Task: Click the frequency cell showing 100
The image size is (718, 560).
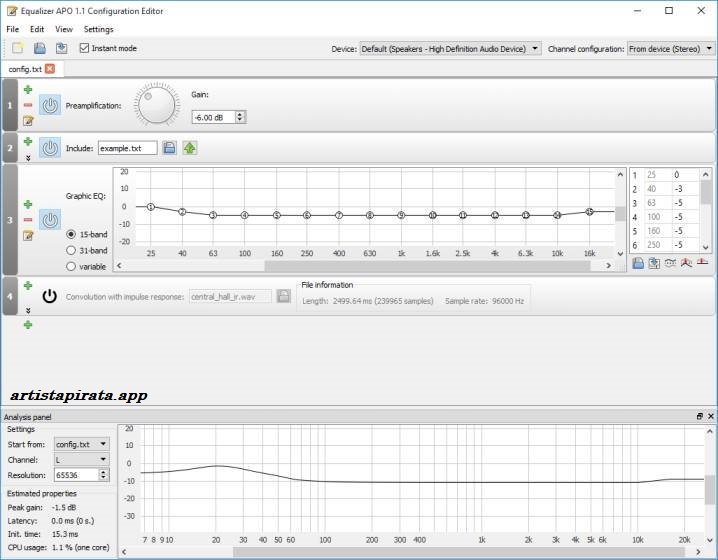Action: click(657, 217)
